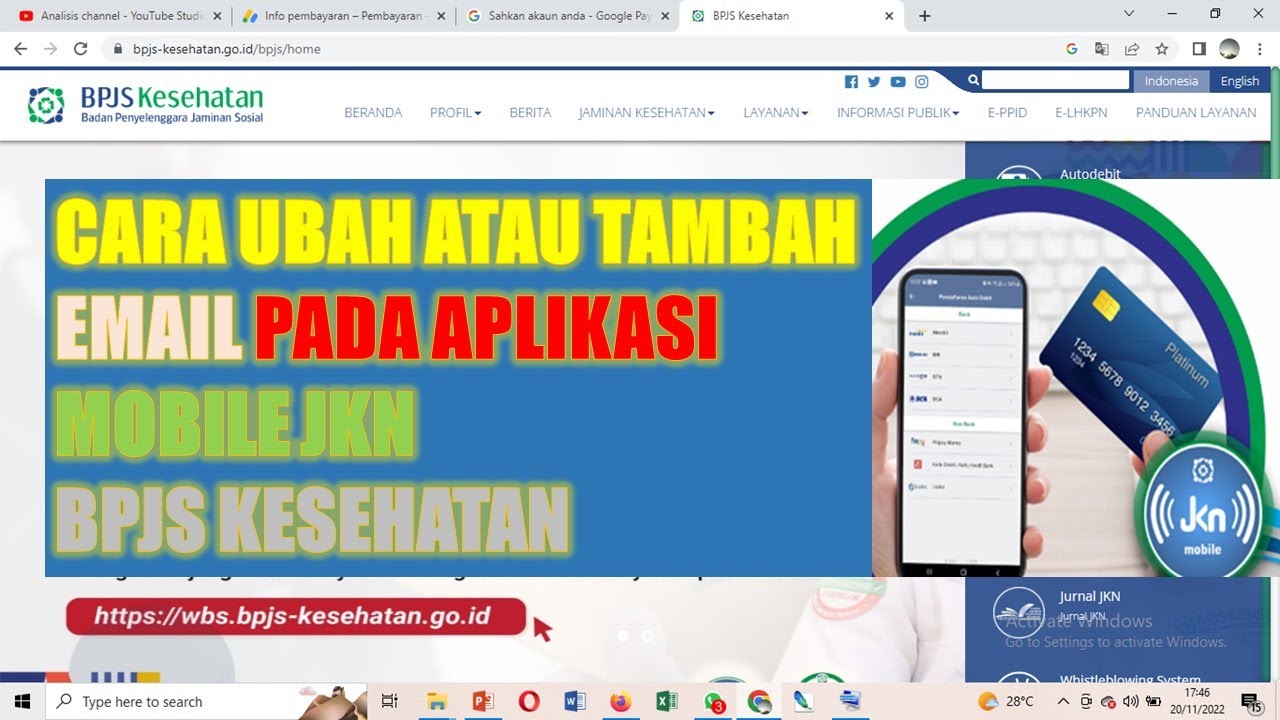Click the Windows taskbar search box
1280x720 pixels.
click(207, 702)
